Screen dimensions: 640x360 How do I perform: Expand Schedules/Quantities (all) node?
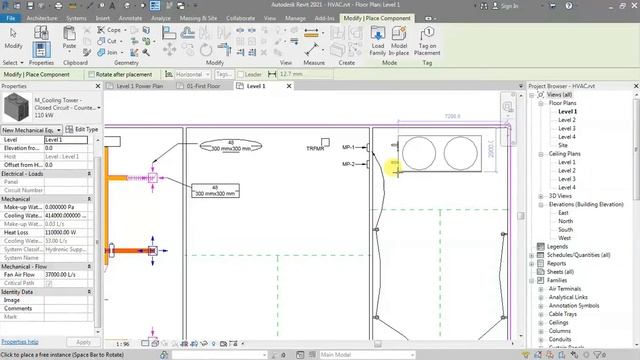(x=532, y=255)
